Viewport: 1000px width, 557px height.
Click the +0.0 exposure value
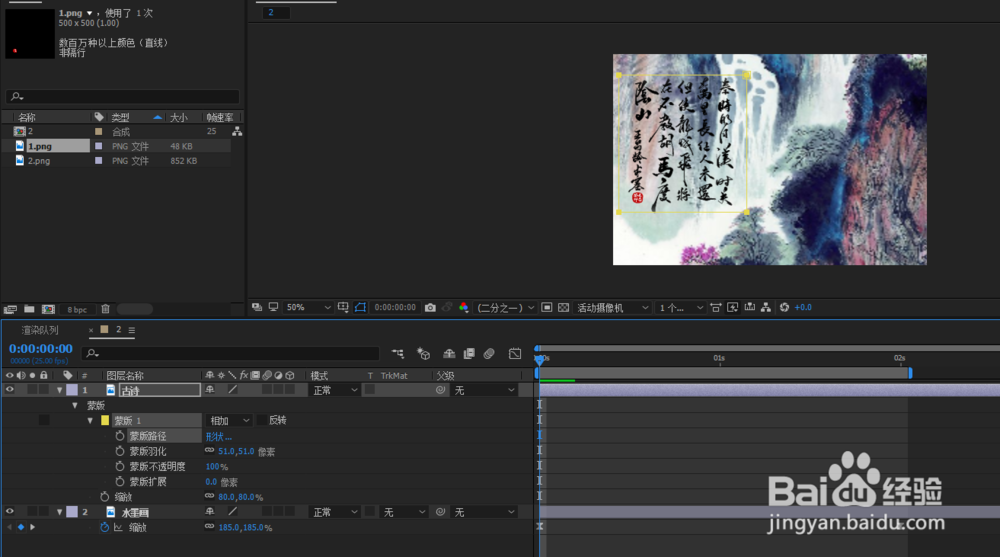[x=803, y=308]
